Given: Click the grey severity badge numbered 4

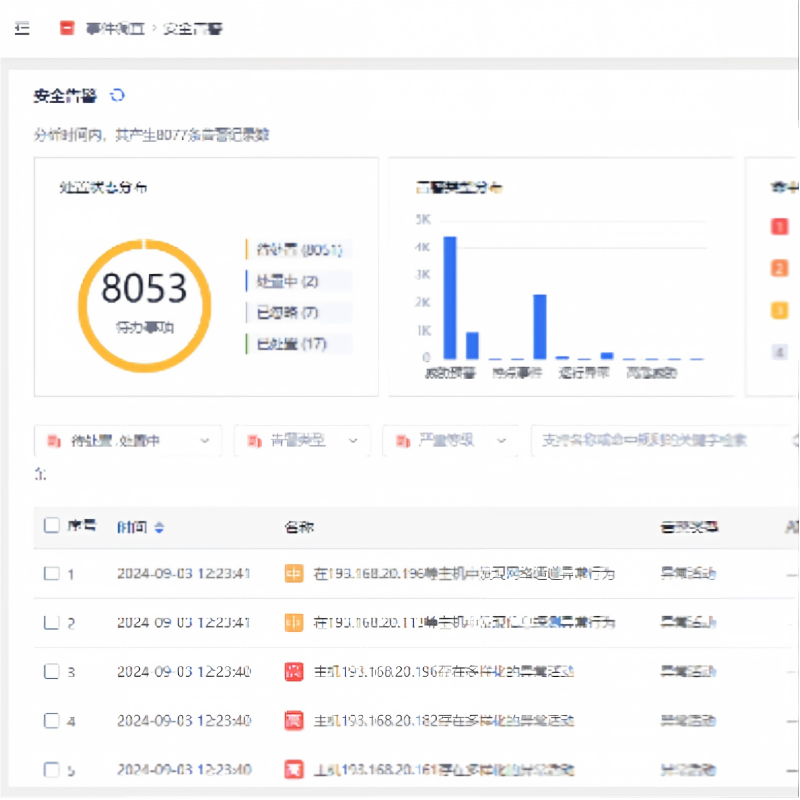Looking at the screenshot, I should [x=779, y=352].
